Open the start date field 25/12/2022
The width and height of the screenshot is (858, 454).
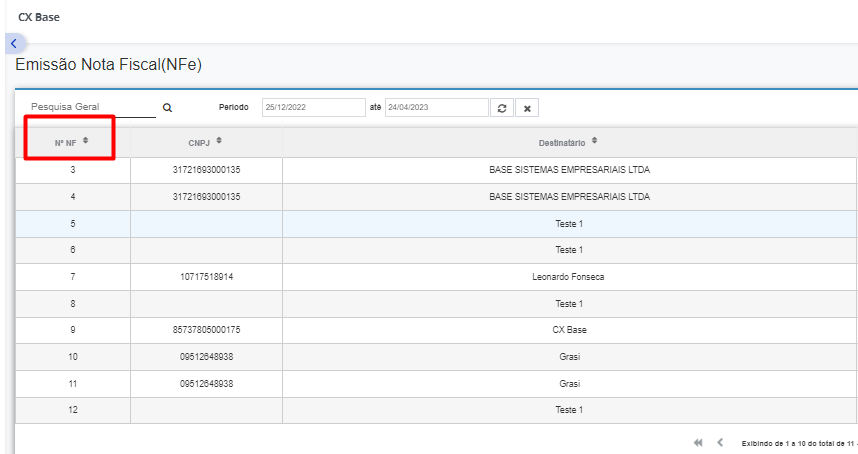[314, 107]
